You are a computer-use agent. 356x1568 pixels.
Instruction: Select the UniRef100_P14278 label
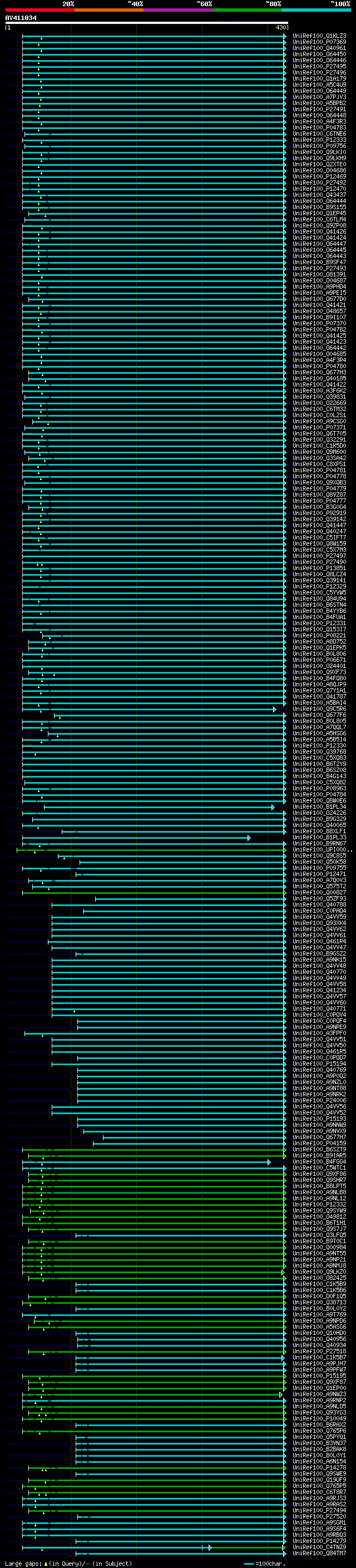click(319, 1467)
